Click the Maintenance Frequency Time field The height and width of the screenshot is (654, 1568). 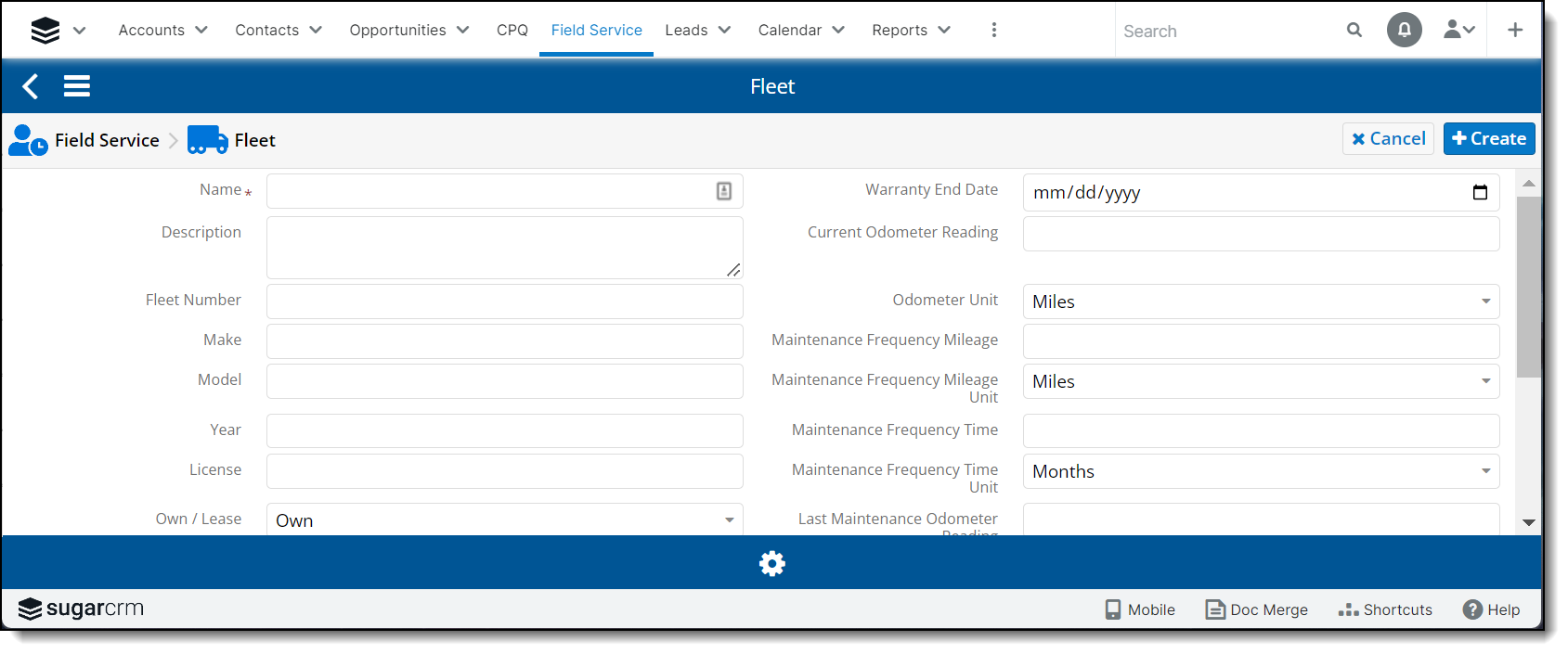1262,431
